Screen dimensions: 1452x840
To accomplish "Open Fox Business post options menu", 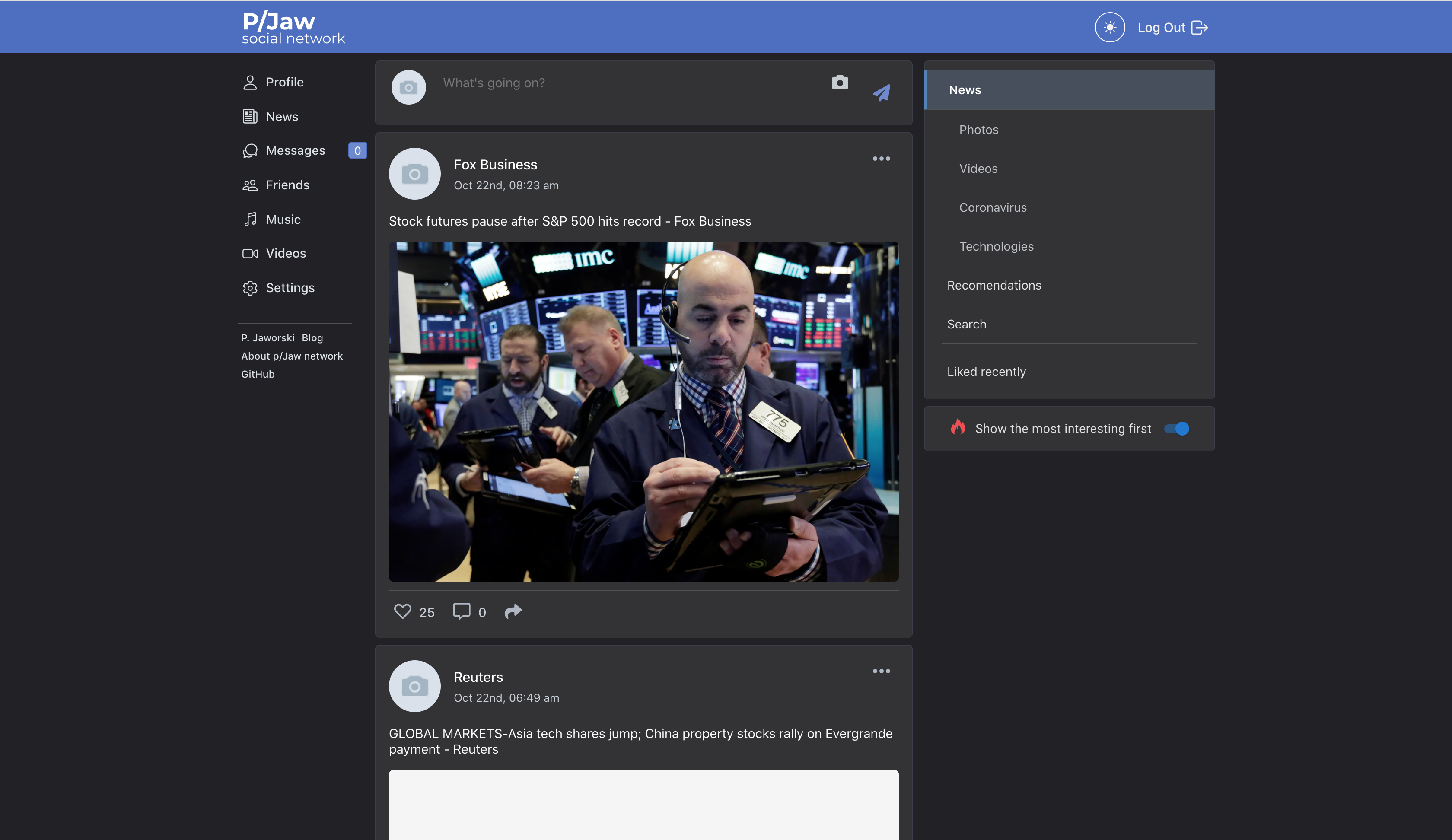I will tap(881, 159).
